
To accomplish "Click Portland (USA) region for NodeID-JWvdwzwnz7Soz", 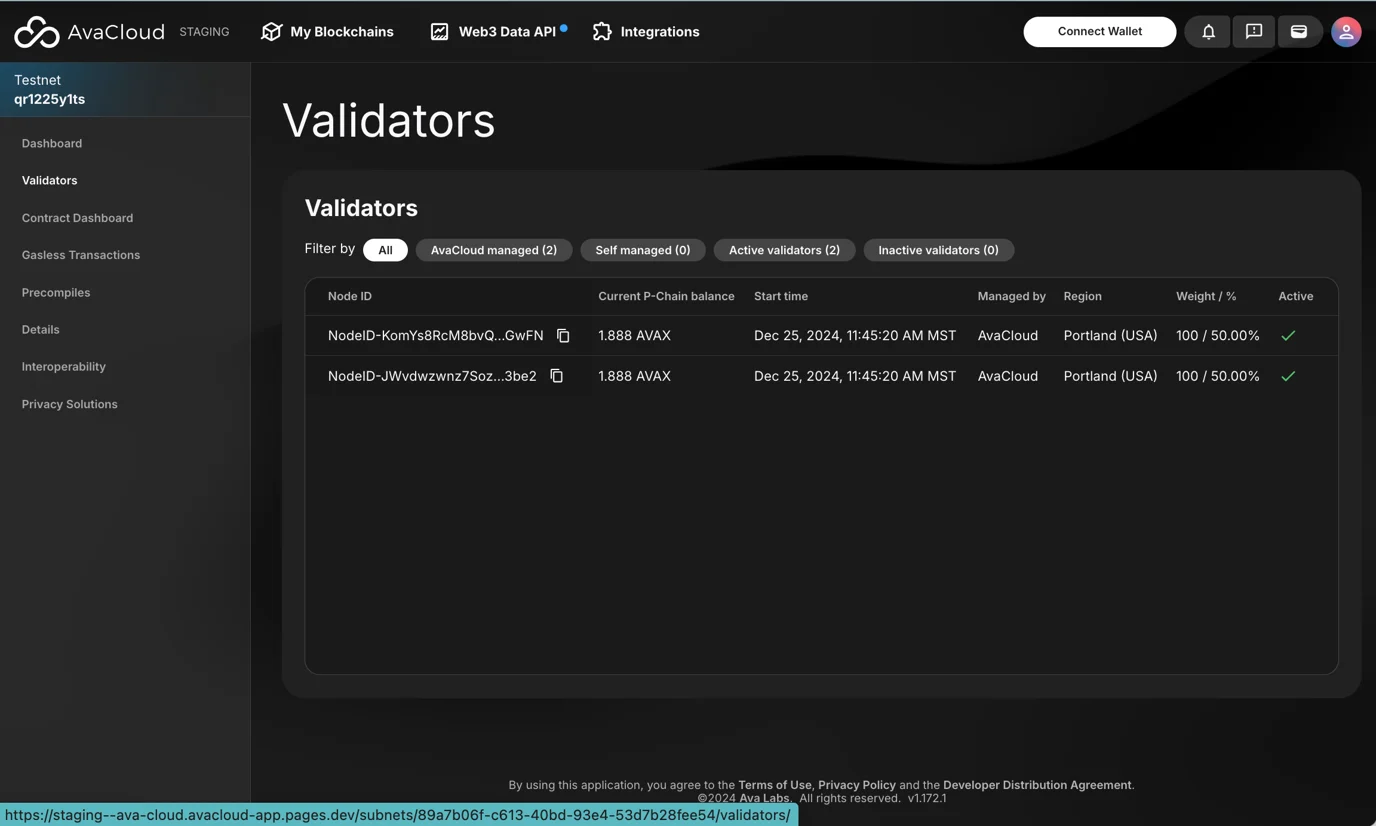I will (x=1111, y=376).
